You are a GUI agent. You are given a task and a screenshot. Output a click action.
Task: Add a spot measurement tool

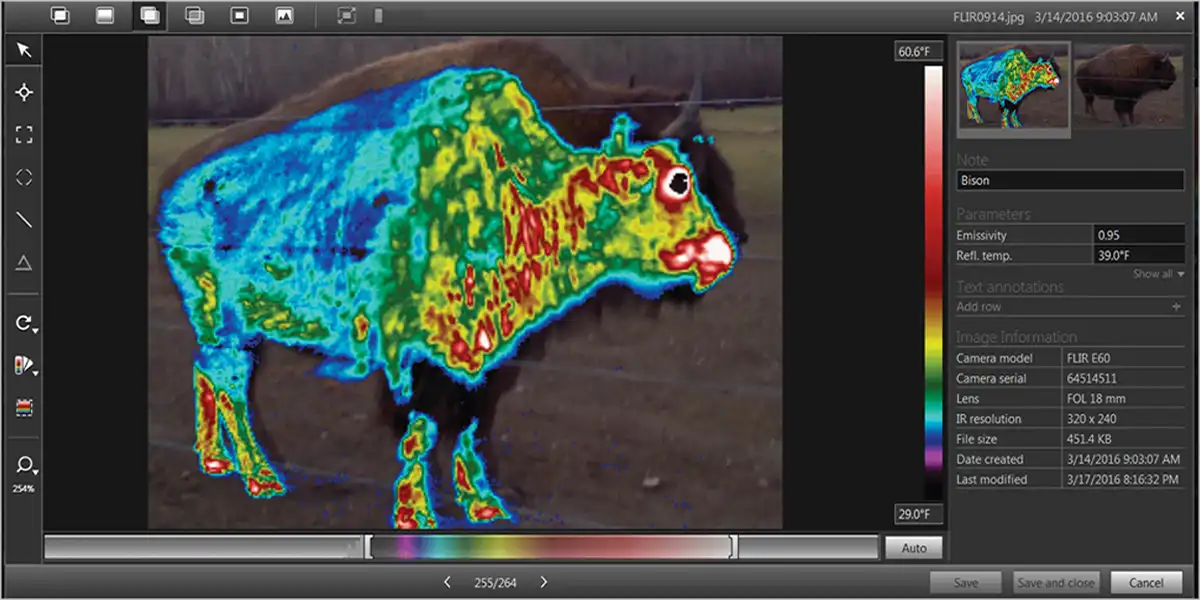click(x=24, y=92)
